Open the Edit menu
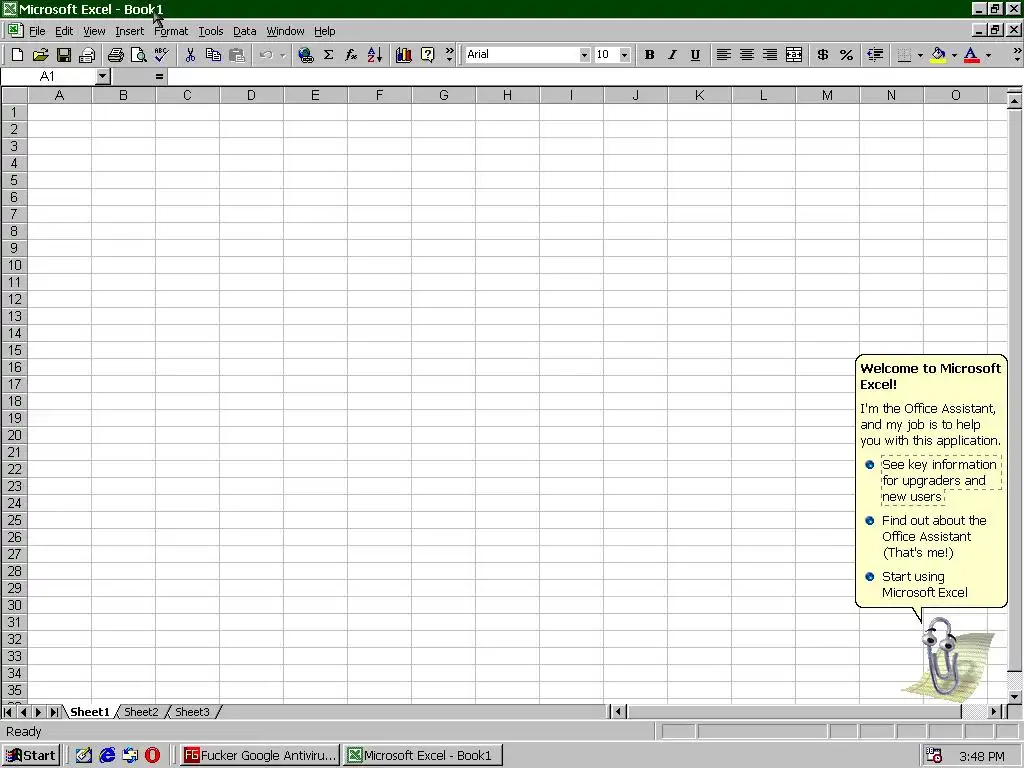 click(64, 31)
